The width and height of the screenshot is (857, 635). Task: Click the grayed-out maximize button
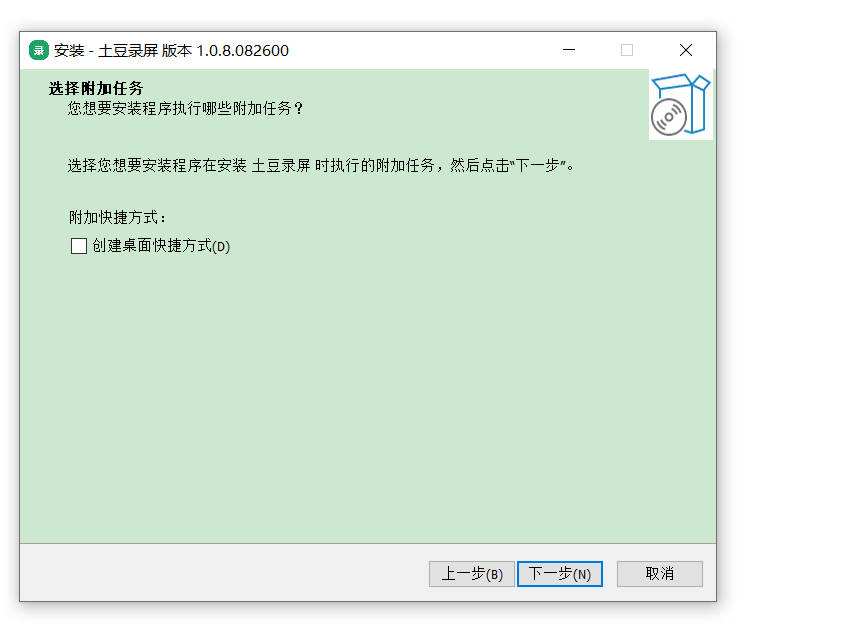pos(627,50)
